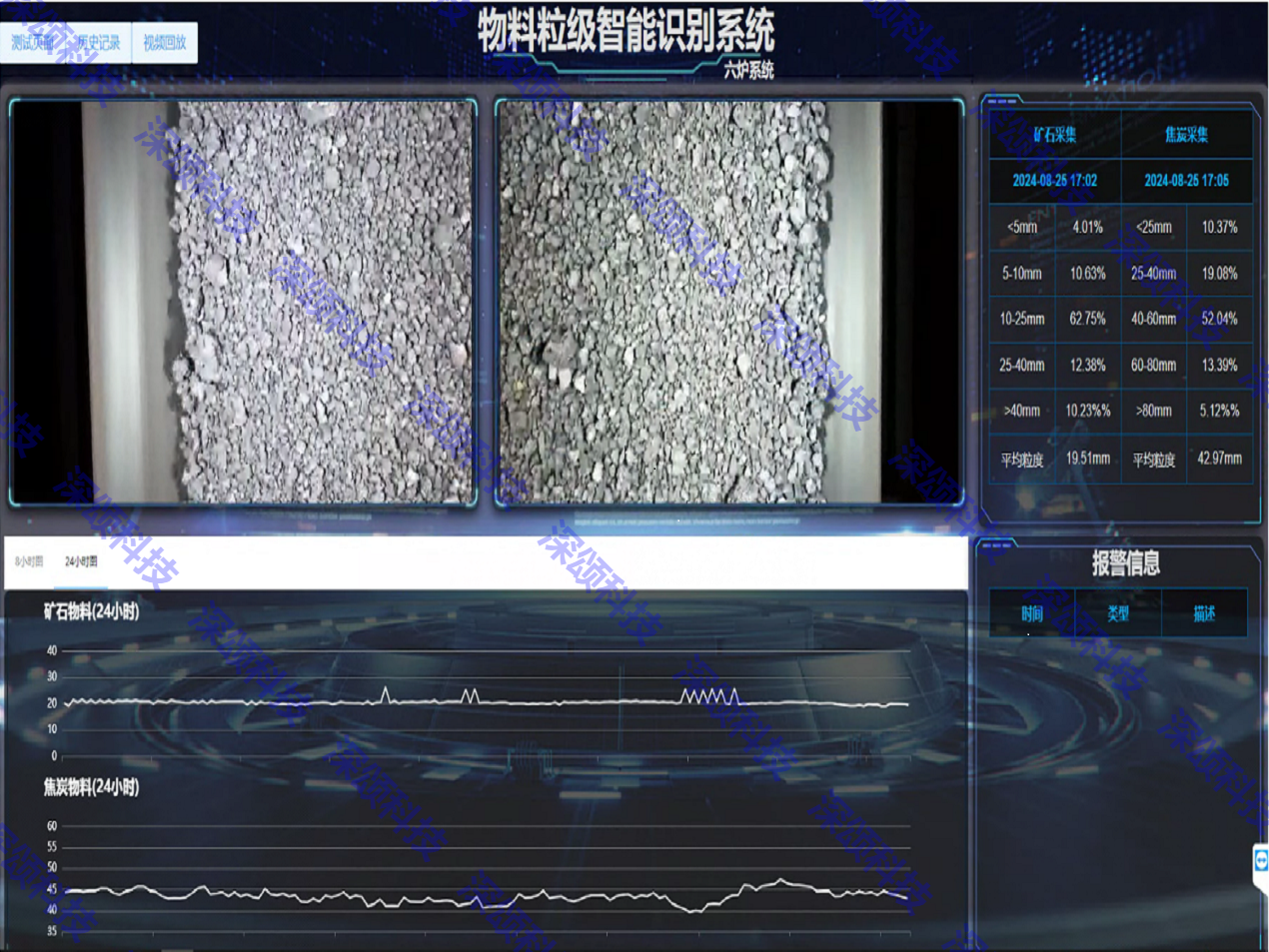1269x952 pixels.
Task: Click the 类型 alarm column header
Action: tap(1118, 613)
